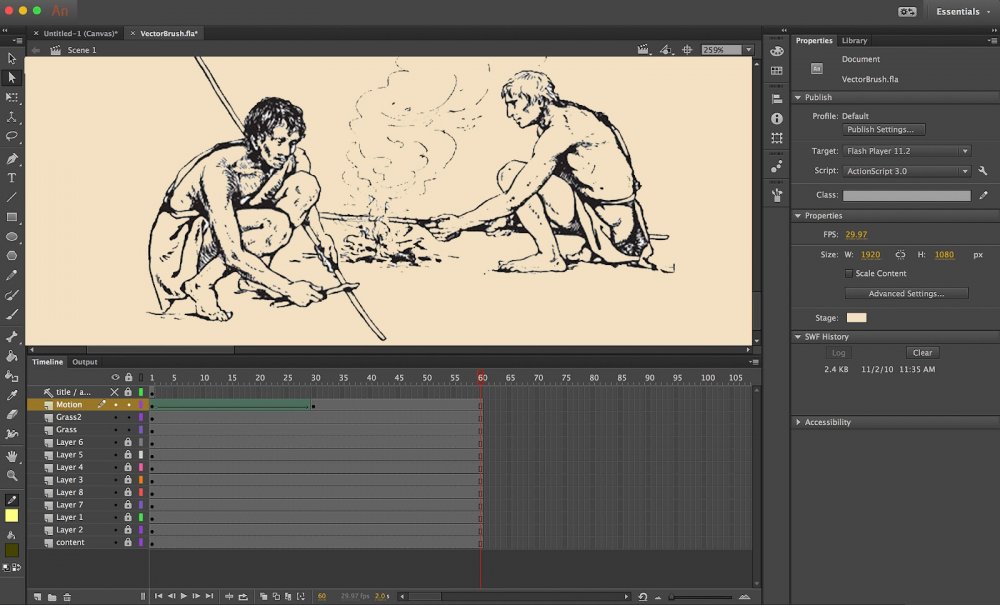Image resolution: width=1000 pixels, height=605 pixels.
Task: Open the Stage color swatch
Action: [857, 318]
